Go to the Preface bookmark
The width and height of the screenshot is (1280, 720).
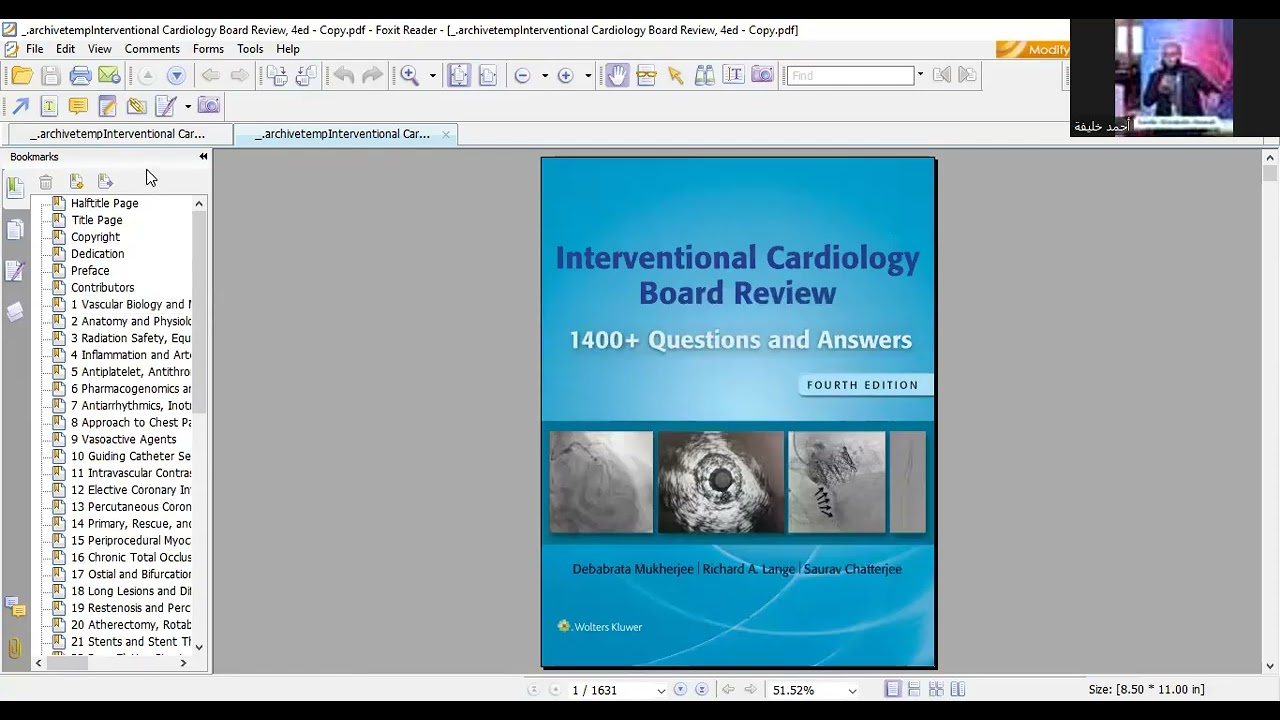pos(90,271)
